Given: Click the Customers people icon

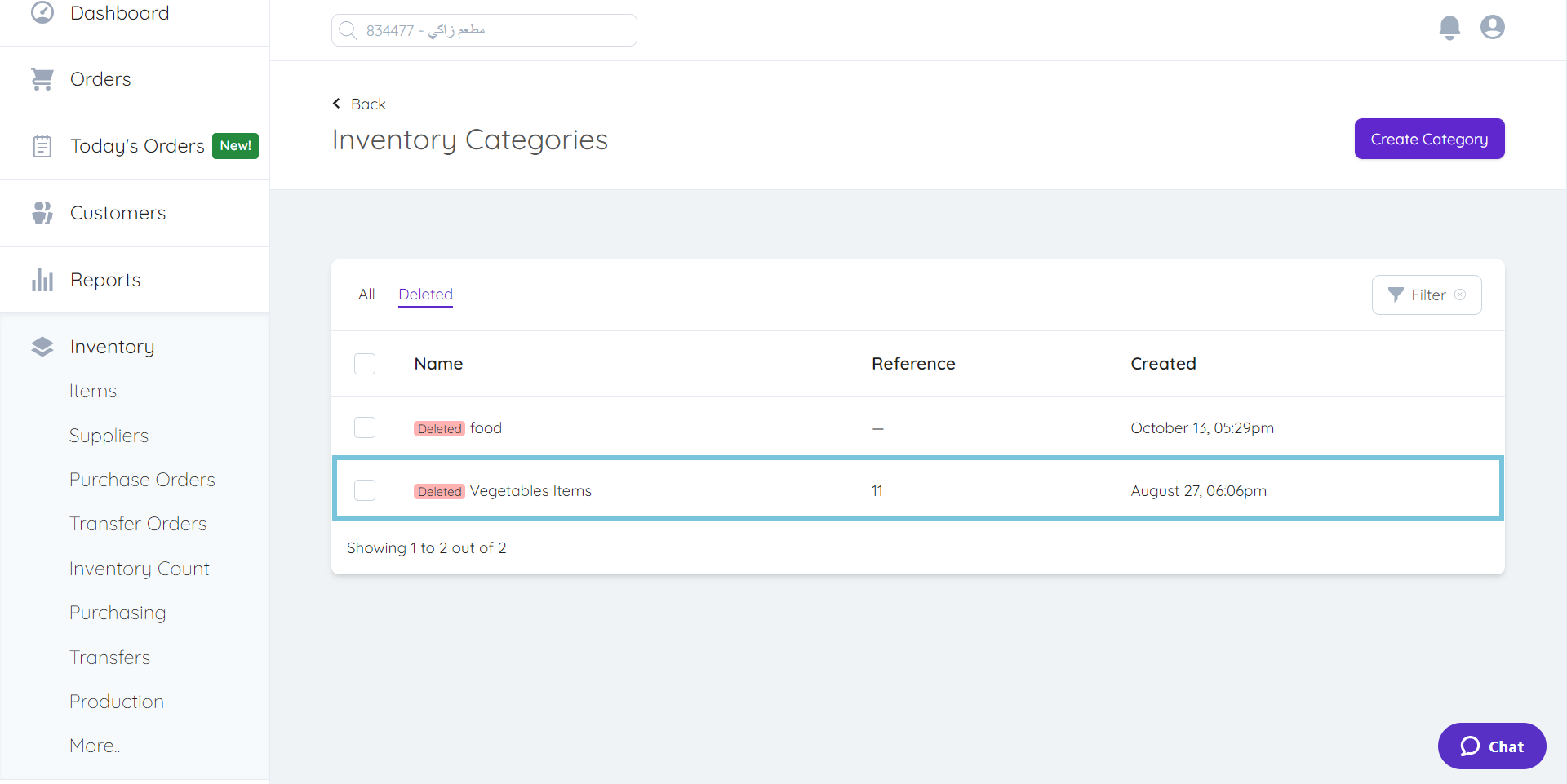Looking at the screenshot, I should [42, 213].
